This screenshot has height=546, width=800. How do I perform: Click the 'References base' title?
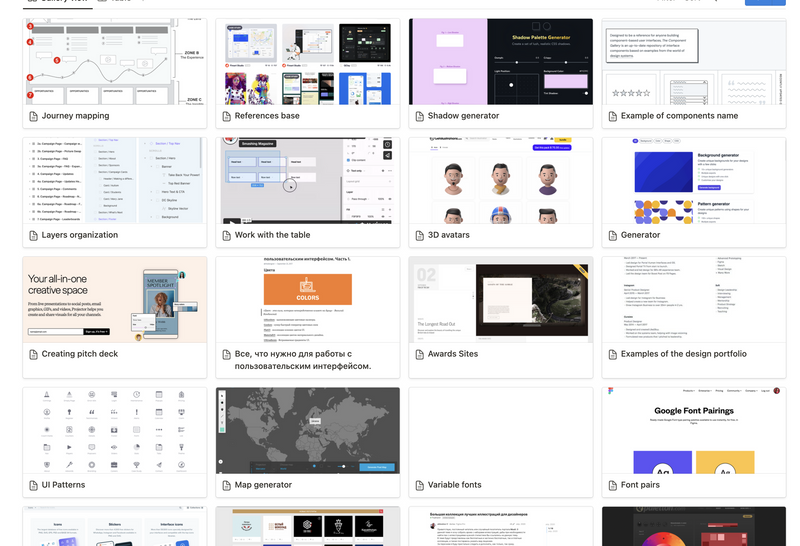[267, 116]
